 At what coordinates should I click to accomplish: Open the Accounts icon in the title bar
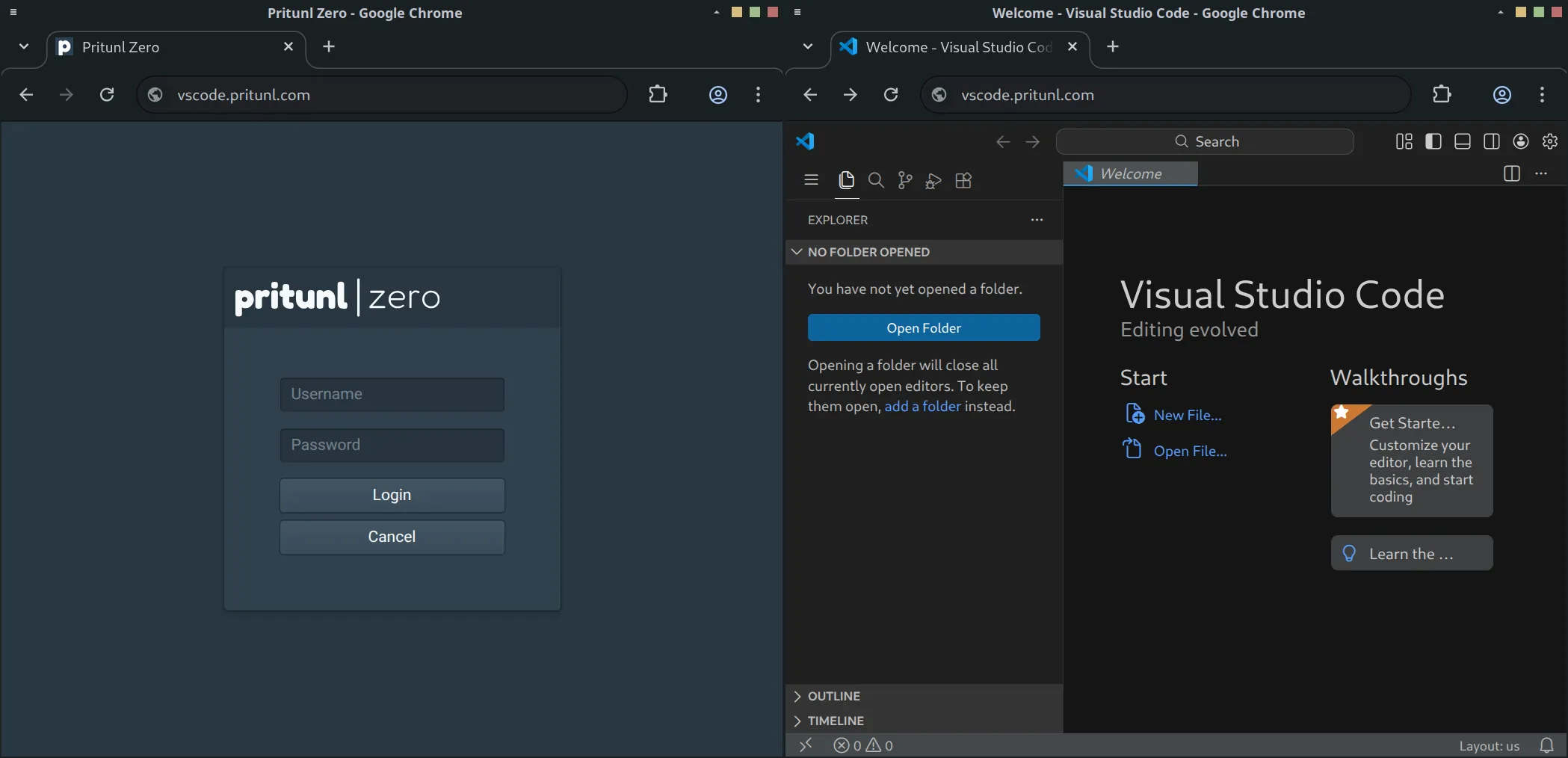(x=1521, y=141)
